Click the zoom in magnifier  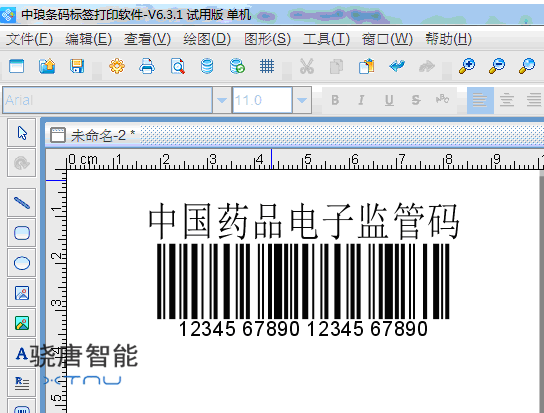(x=467, y=66)
